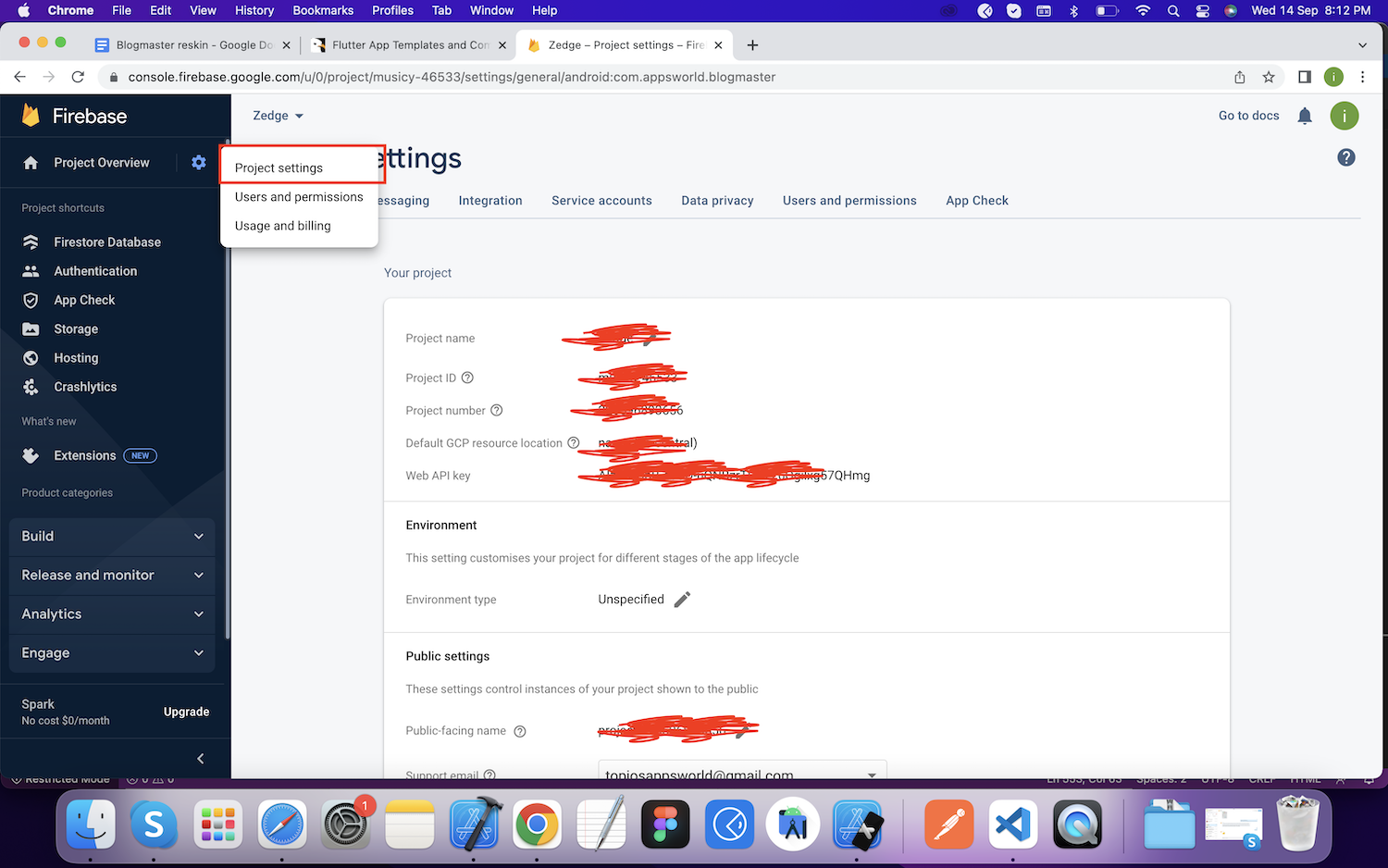The width and height of the screenshot is (1388, 868).
Task: Expand the Build category
Action: tap(112, 536)
